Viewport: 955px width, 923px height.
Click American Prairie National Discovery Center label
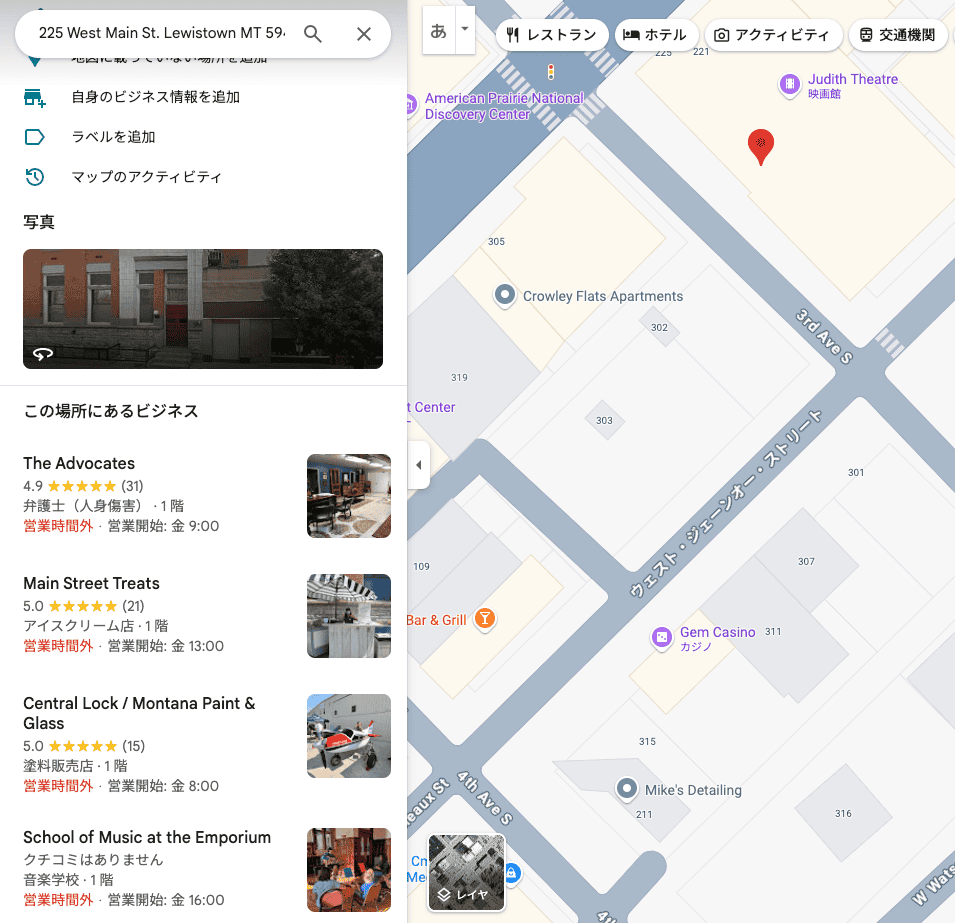tap(504, 106)
